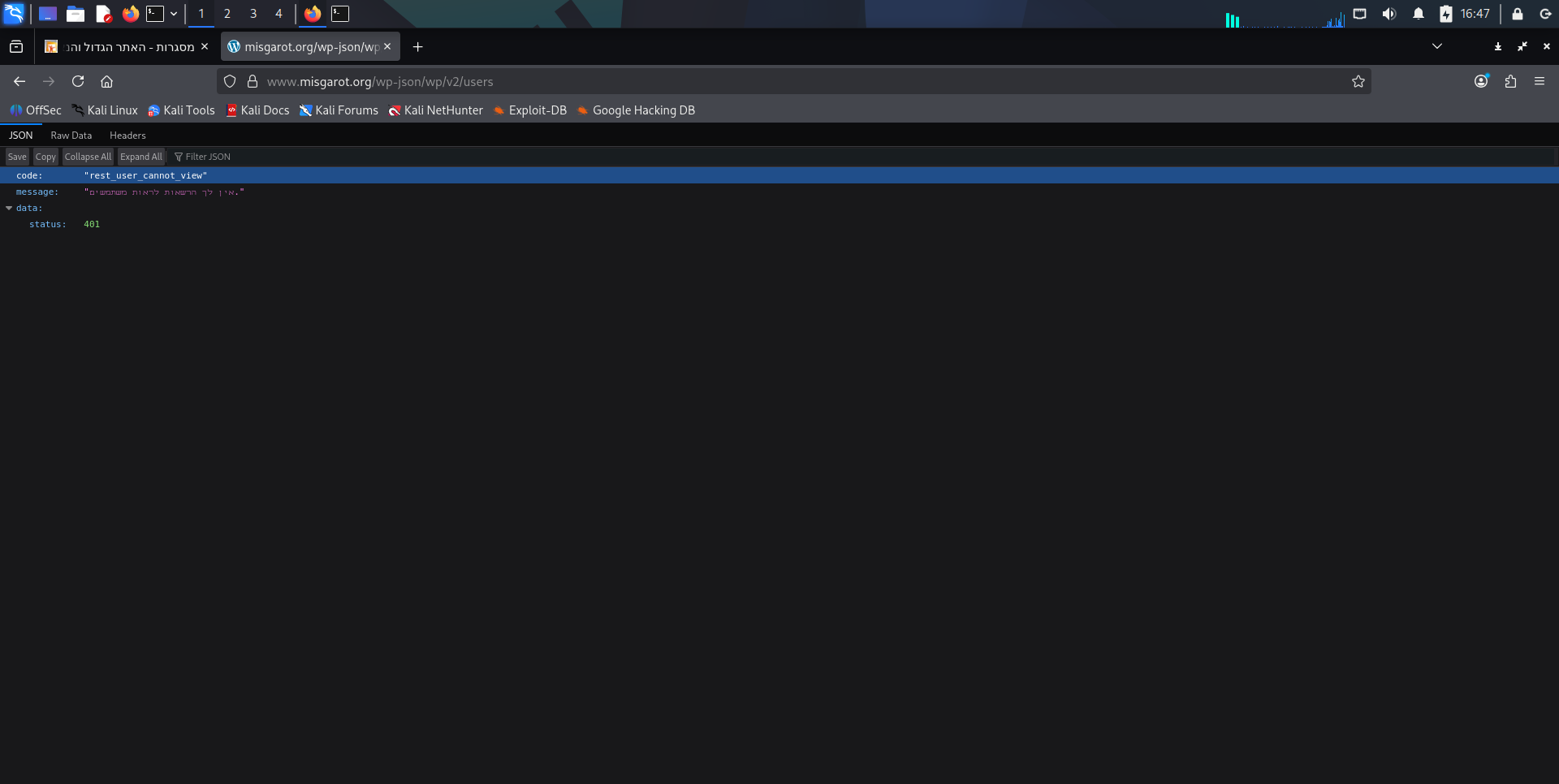The height and width of the screenshot is (784, 1559).
Task: Open the volume control tray icon
Action: pyautogui.click(x=1389, y=14)
